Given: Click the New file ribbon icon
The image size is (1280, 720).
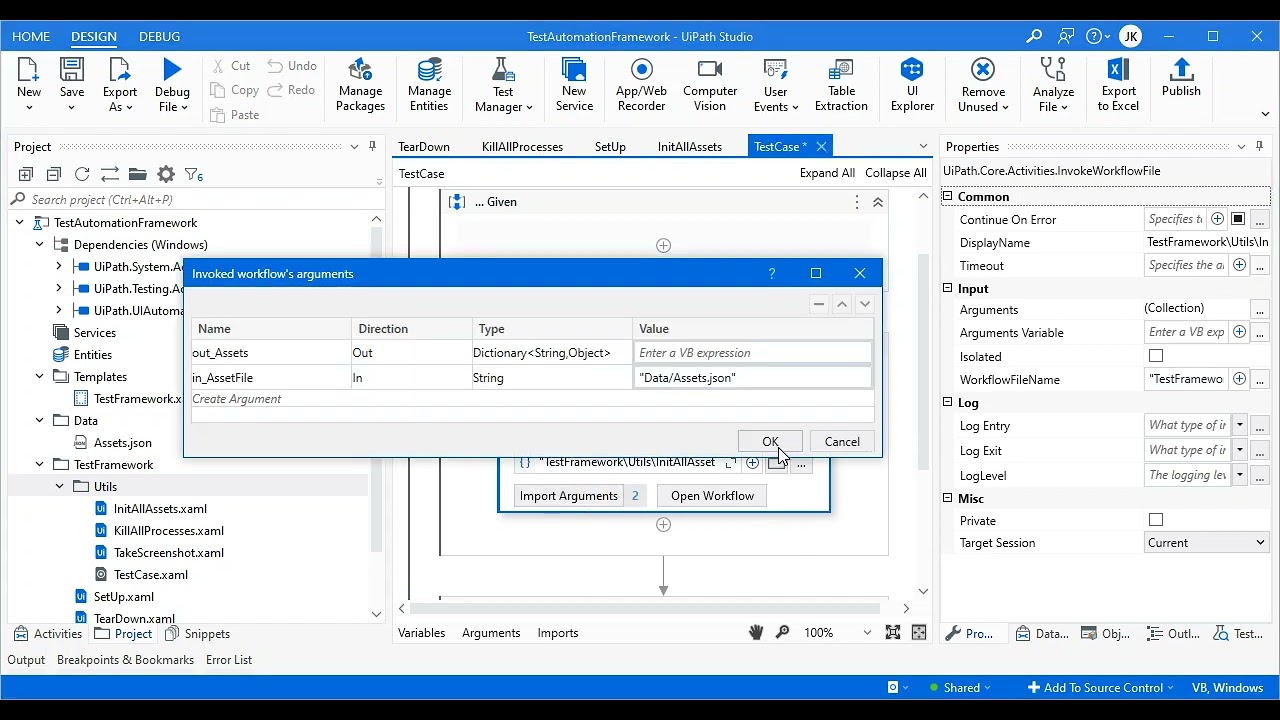Looking at the screenshot, I should point(29,71).
